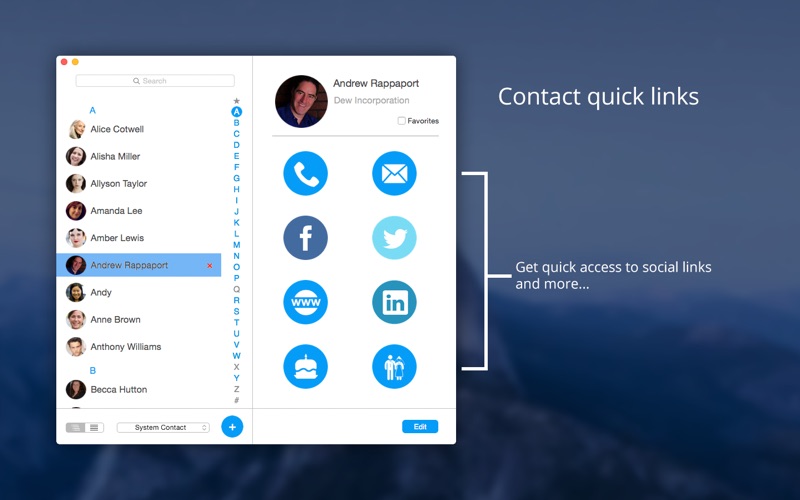The height and width of the screenshot is (500, 800).
Task: Click the Edit button
Action: 420,427
